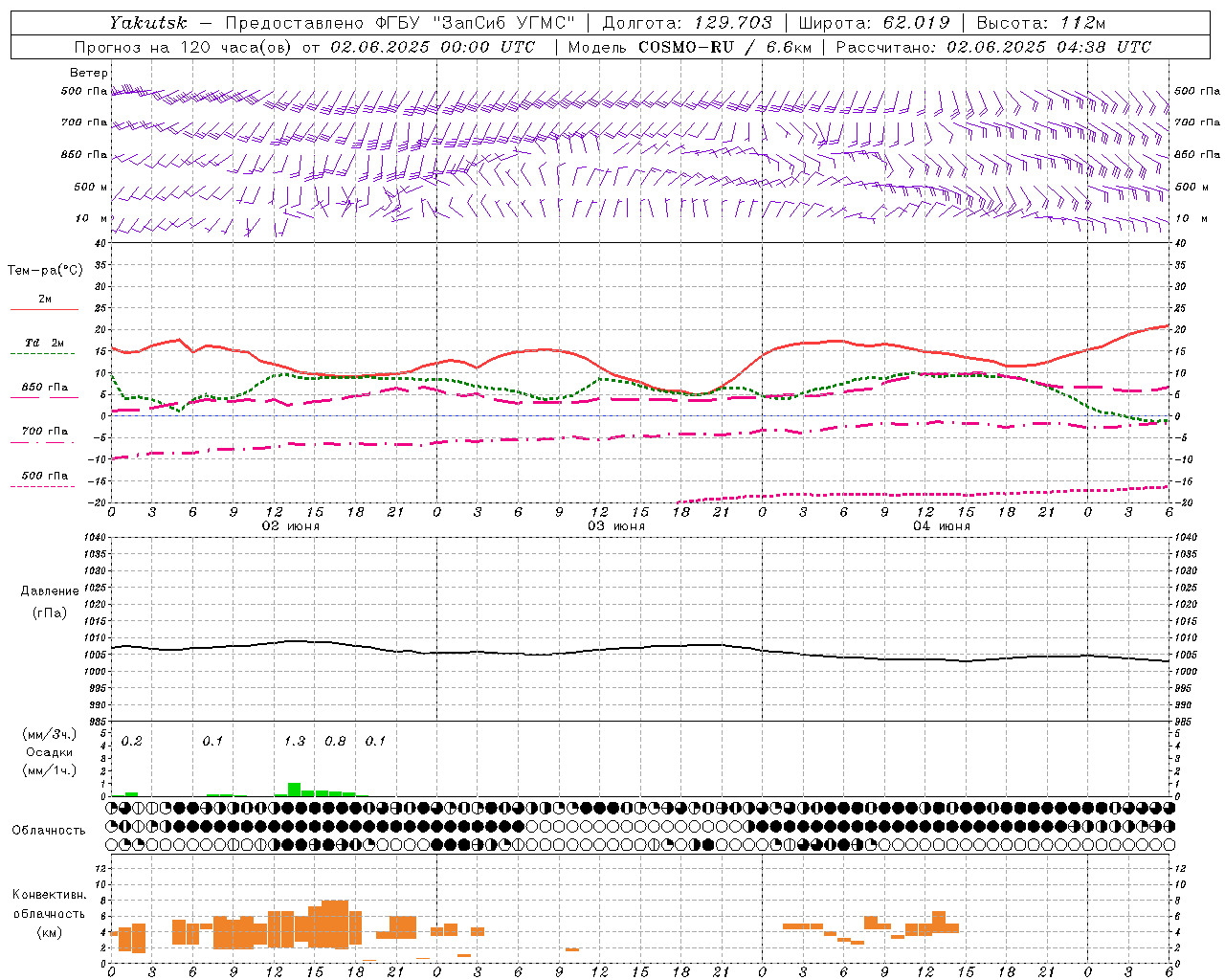Viewport: 1225px width, 980px height.
Task: Click the 'Широта: 62.019' field
Action: pyautogui.click(x=874, y=23)
